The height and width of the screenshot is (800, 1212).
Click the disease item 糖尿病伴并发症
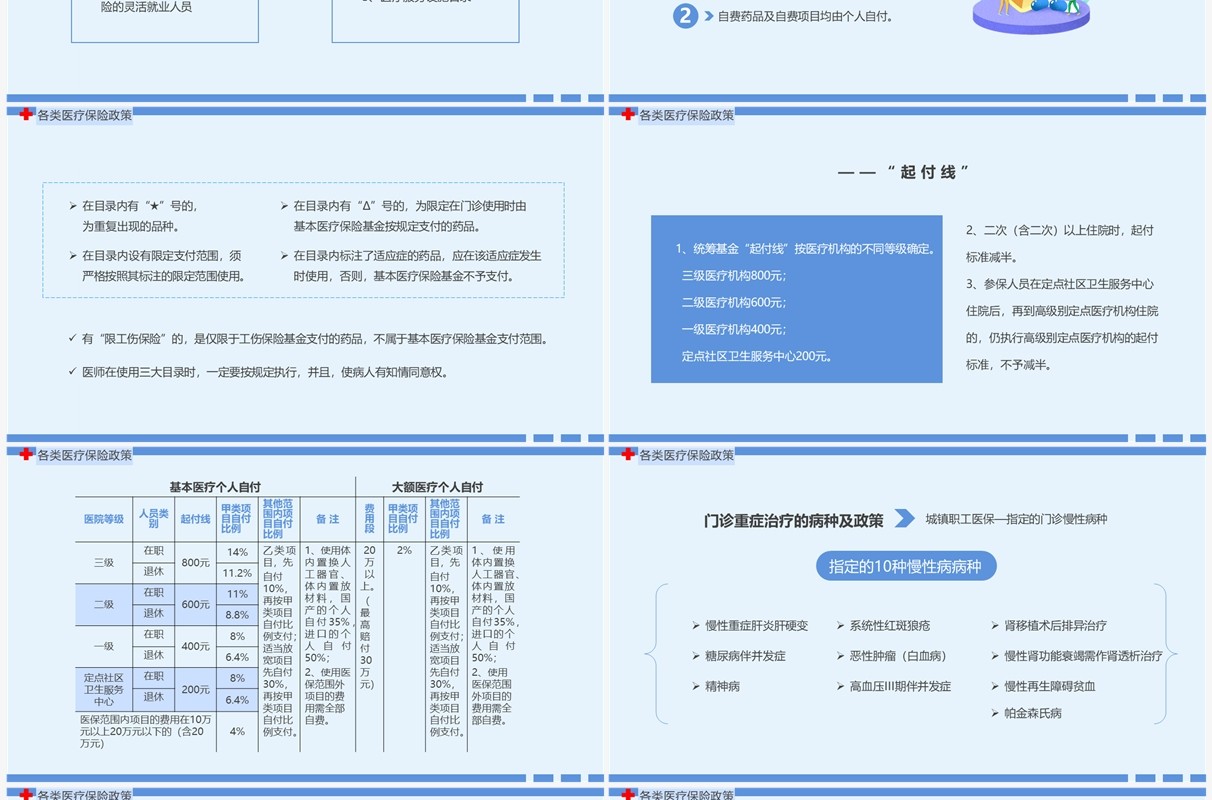(739, 656)
